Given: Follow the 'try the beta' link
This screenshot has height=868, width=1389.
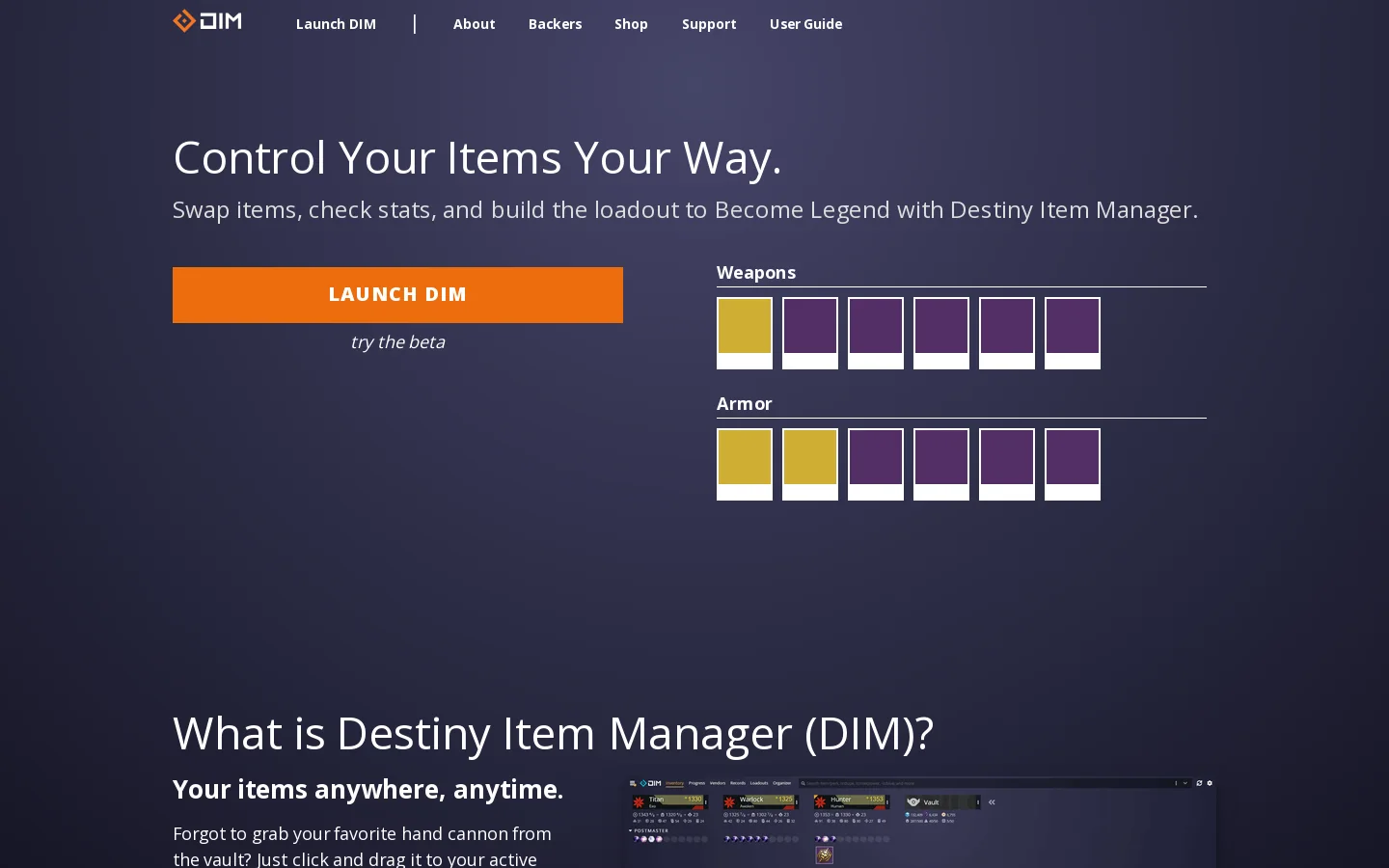Looking at the screenshot, I should [397, 342].
